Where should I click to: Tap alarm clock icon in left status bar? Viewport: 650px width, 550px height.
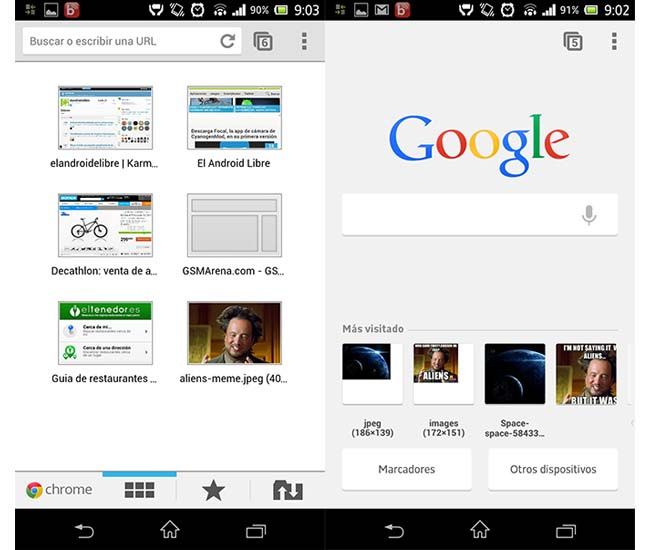click(197, 10)
